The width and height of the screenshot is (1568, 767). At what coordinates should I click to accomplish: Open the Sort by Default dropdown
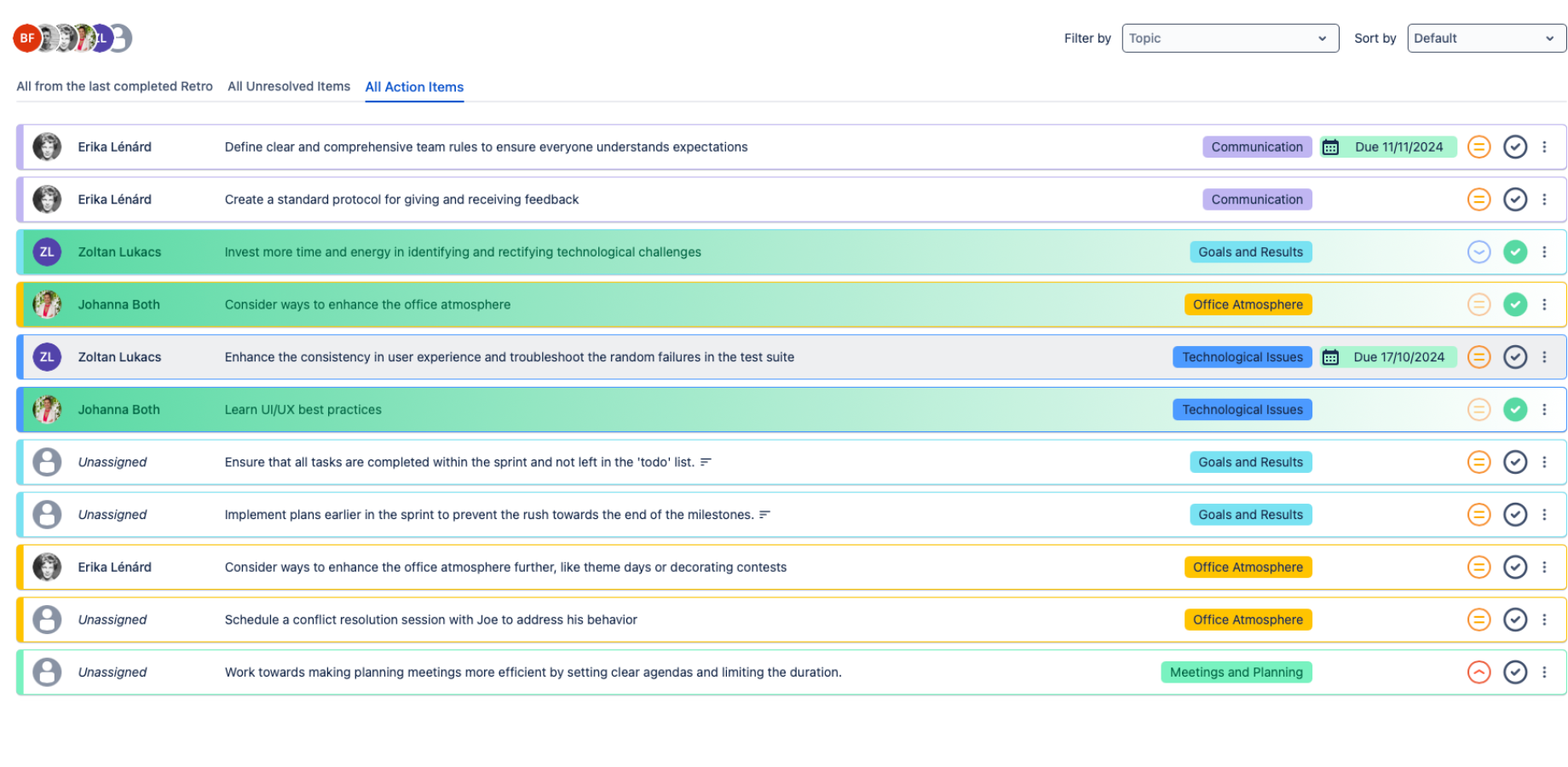point(1486,38)
